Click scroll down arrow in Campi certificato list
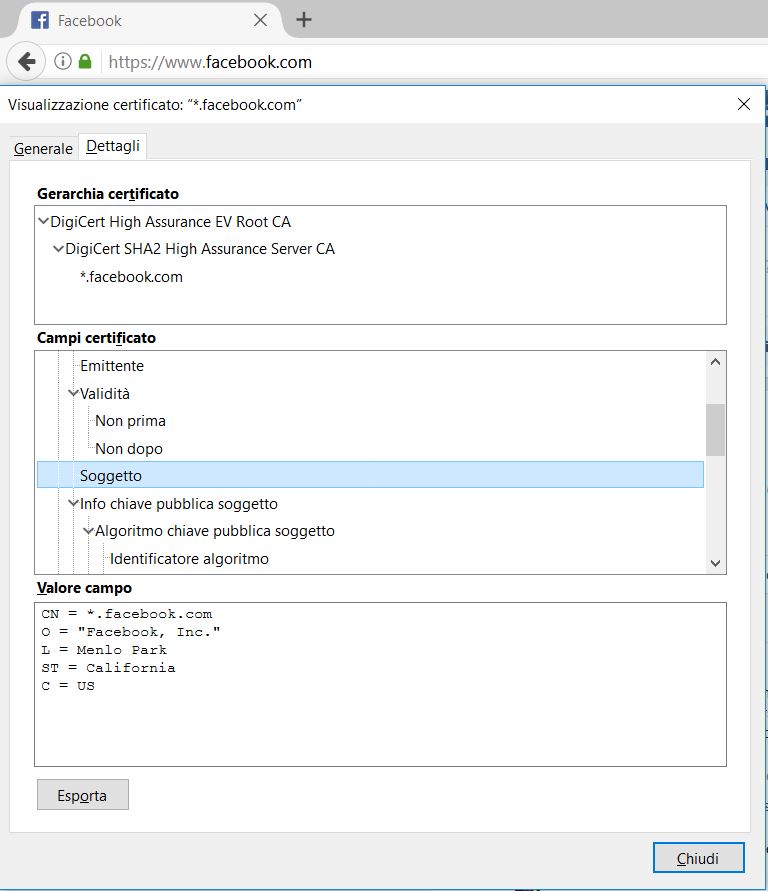This screenshot has height=891, width=768. 715,563
